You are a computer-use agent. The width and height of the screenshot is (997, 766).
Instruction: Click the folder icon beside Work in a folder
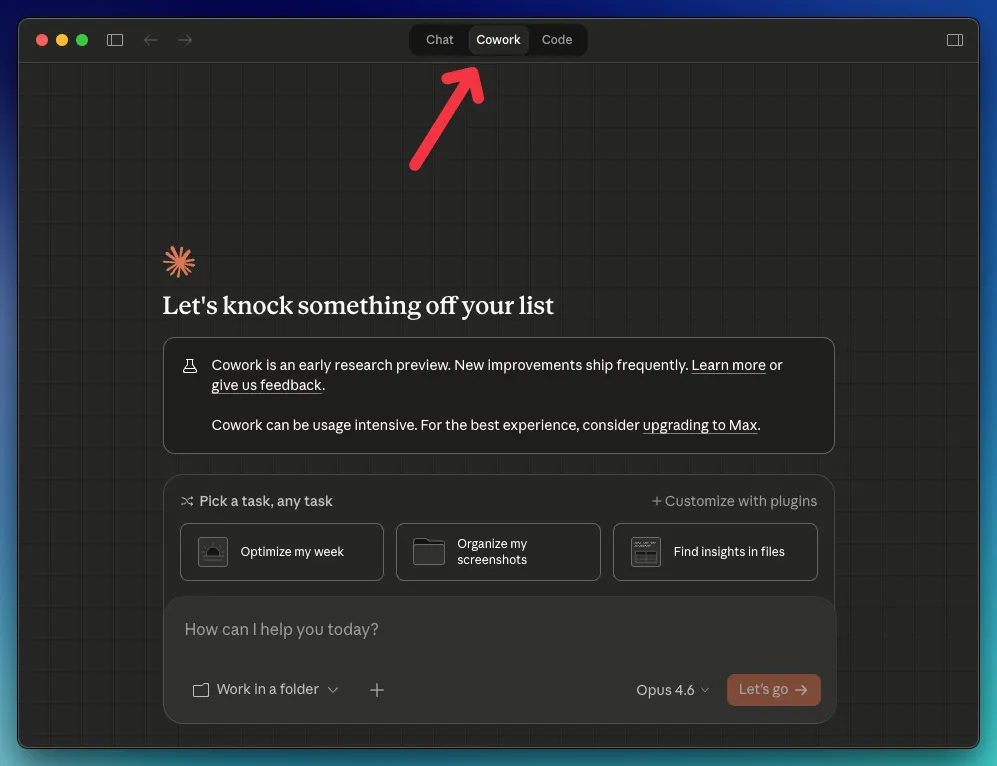[201, 690]
